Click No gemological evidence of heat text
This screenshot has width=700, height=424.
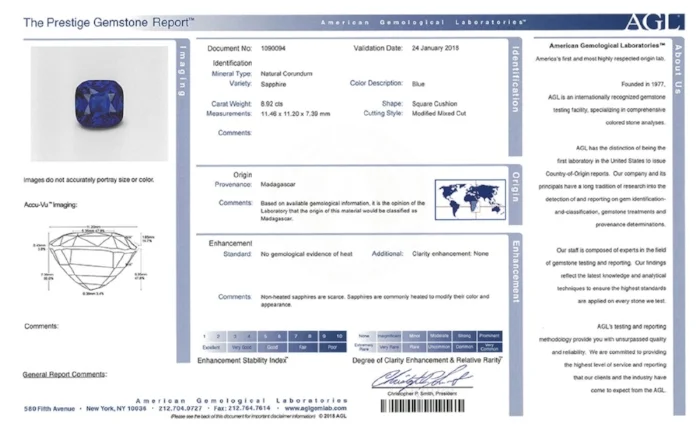(x=306, y=254)
